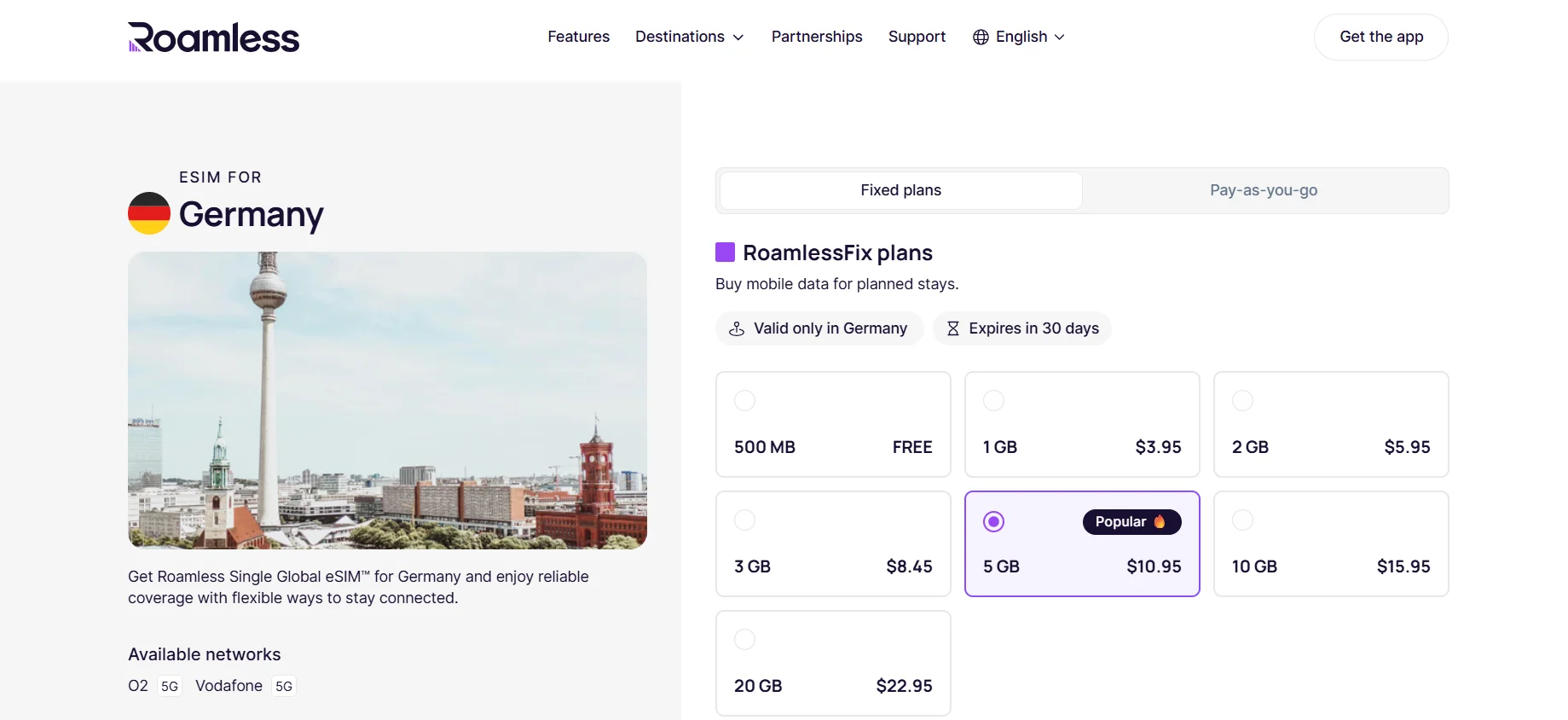Open the Features menu item

pyautogui.click(x=578, y=37)
